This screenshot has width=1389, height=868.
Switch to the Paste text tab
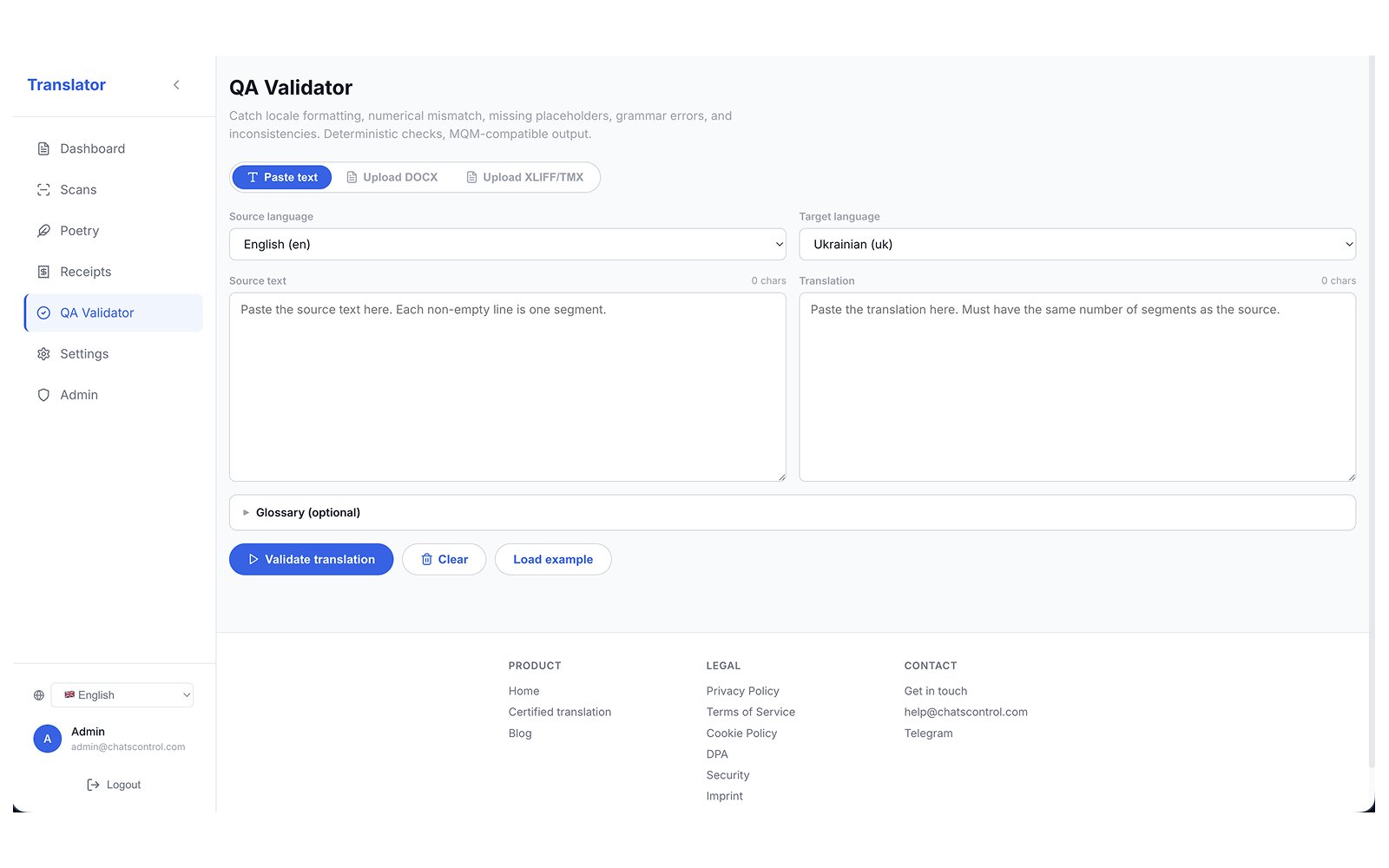pyautogui.click(x=282, y=177)
